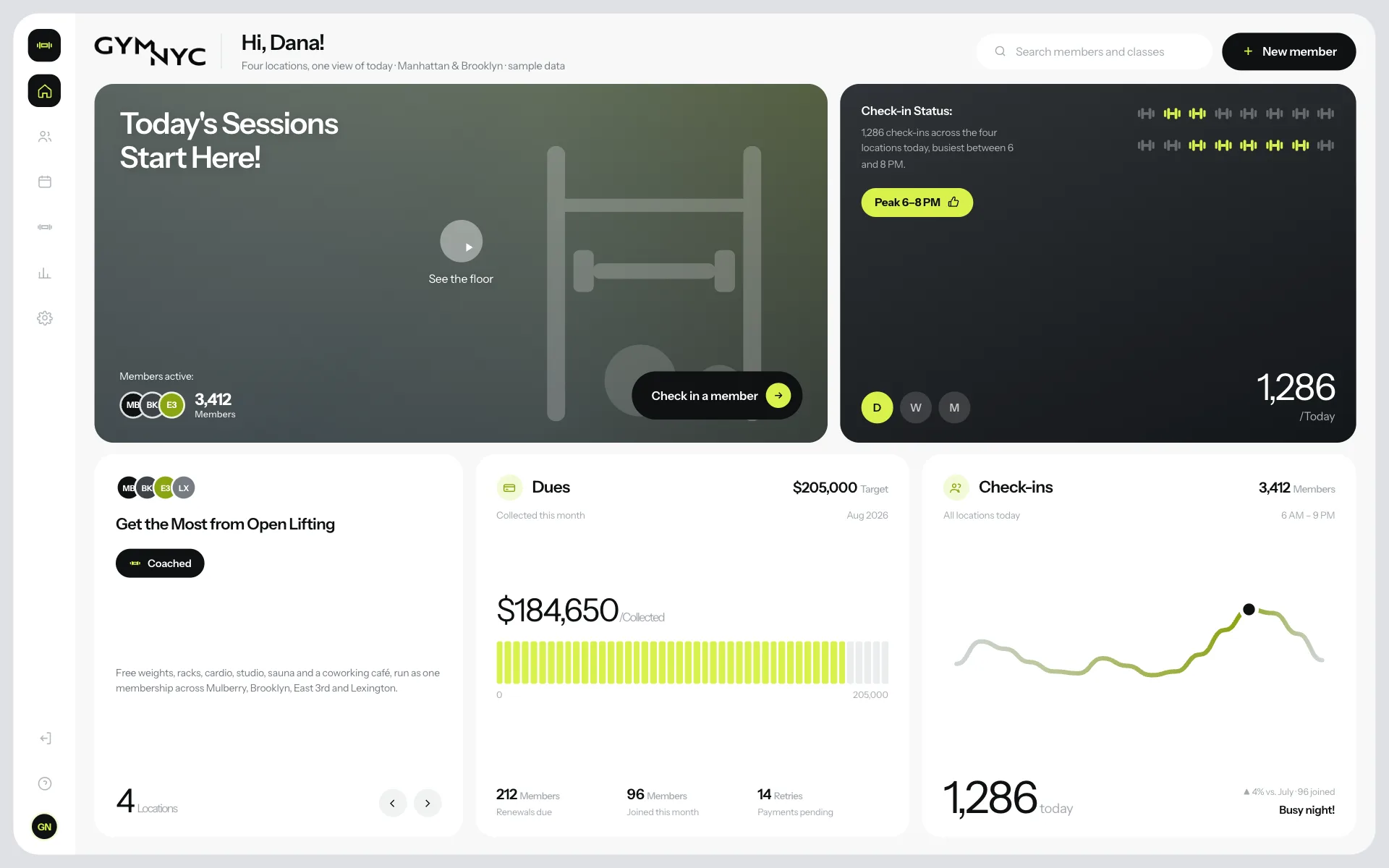Click 'Get the Most from Open Lifting' heading
The width and height of the screenshot is (1389, 868).
tap(225, 524)
